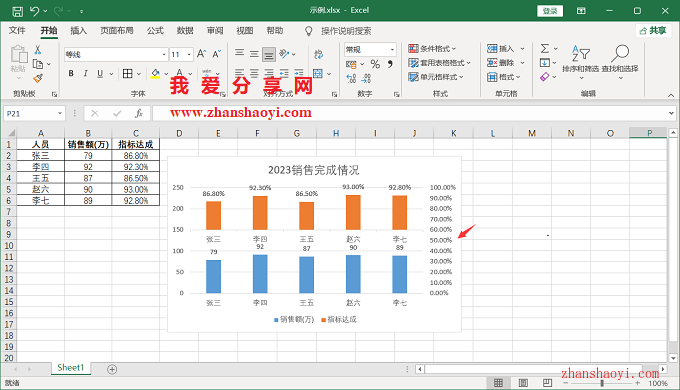Expand the formula bar
Viewport: 680px width, 390px height.
coord(671,113)
